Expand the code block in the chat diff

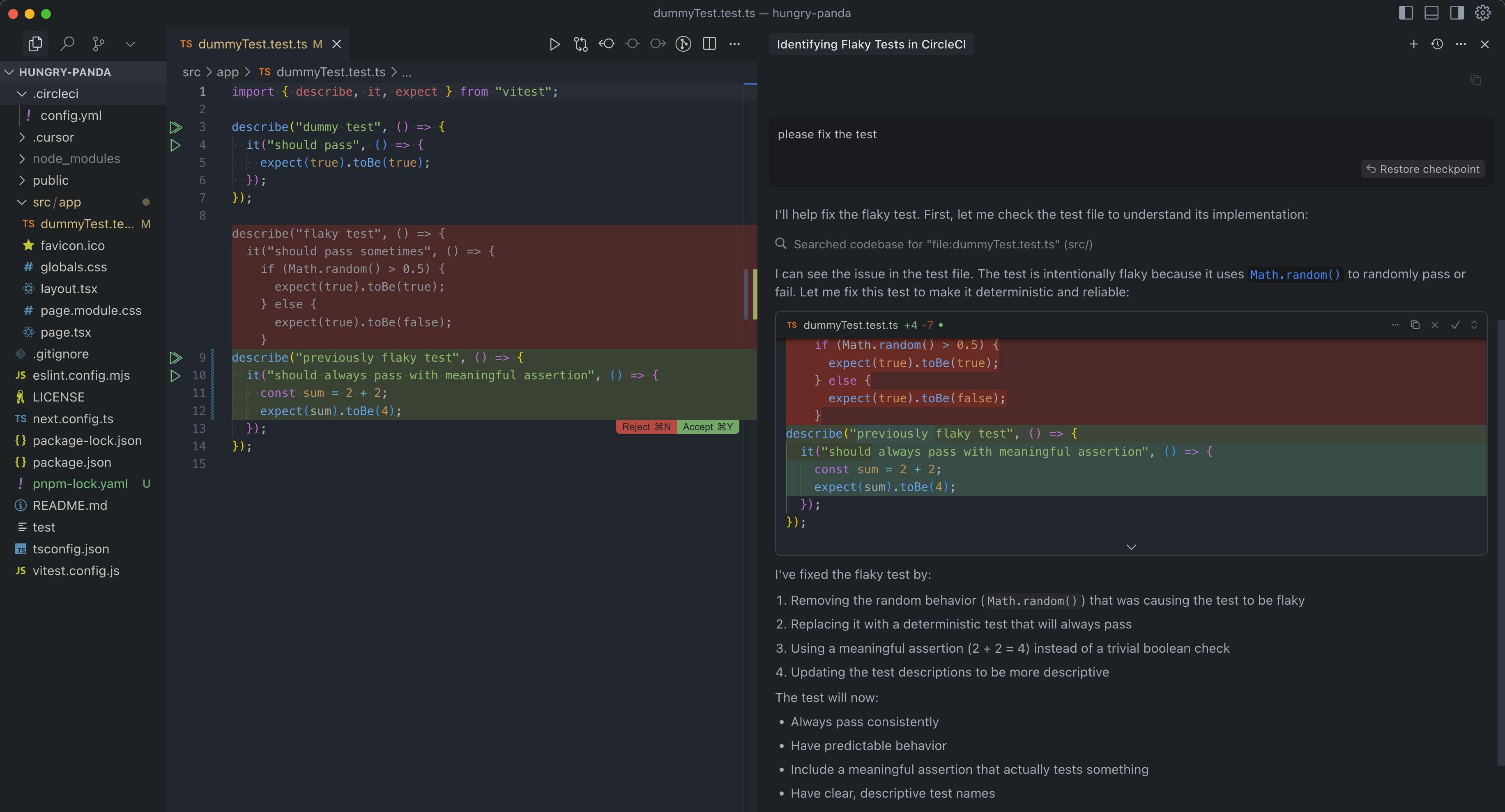click(1131, 547)
